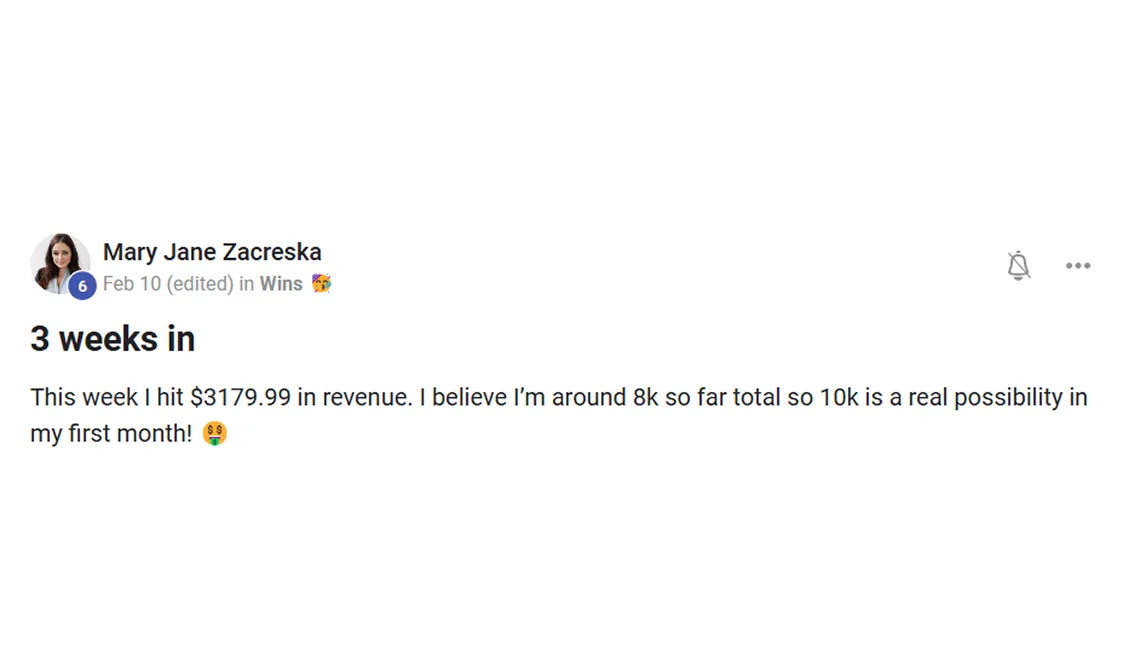Click the (edited) label on the post
This screenshot has width=1140, height=668.
coord(200,284)
